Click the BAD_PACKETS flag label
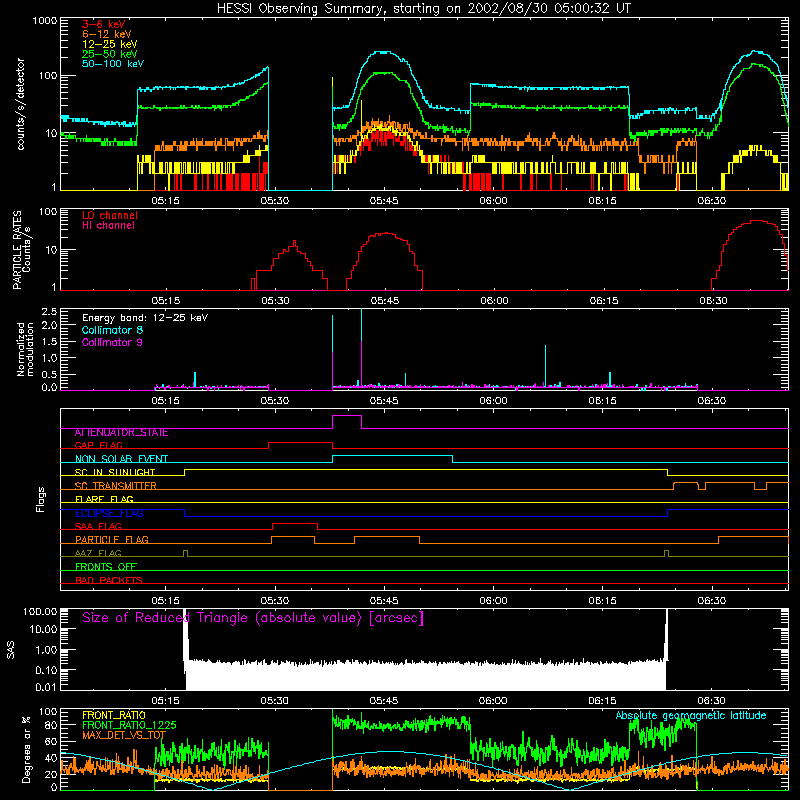 109,581
